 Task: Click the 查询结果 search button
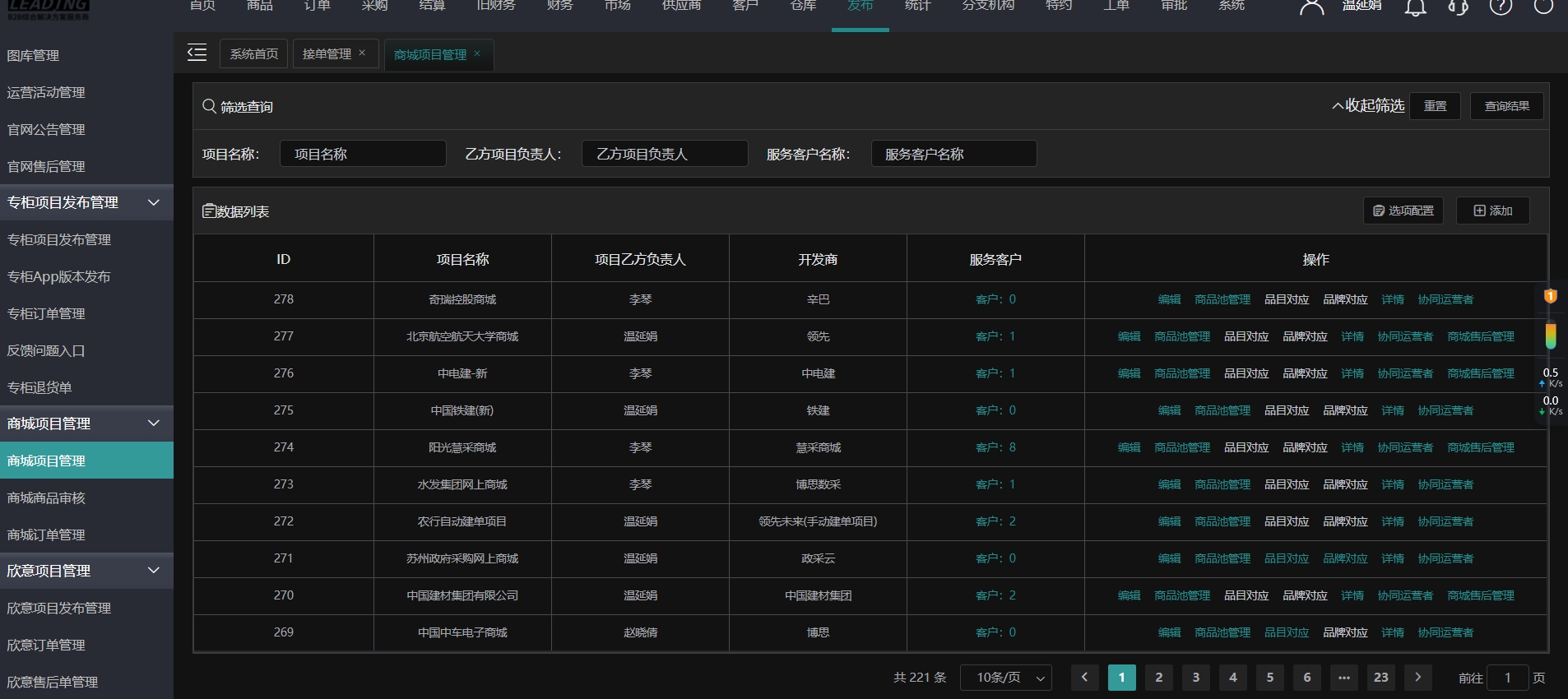1506,106
